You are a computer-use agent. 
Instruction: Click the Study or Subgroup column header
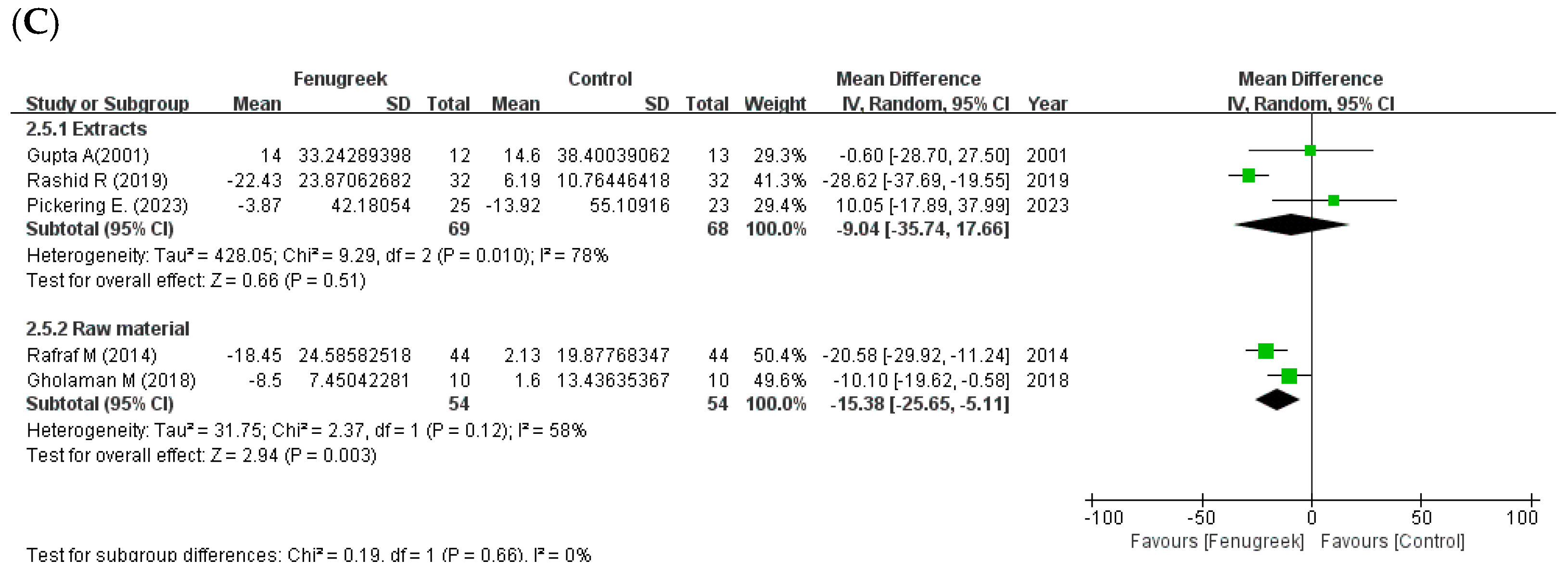(107, 104)
